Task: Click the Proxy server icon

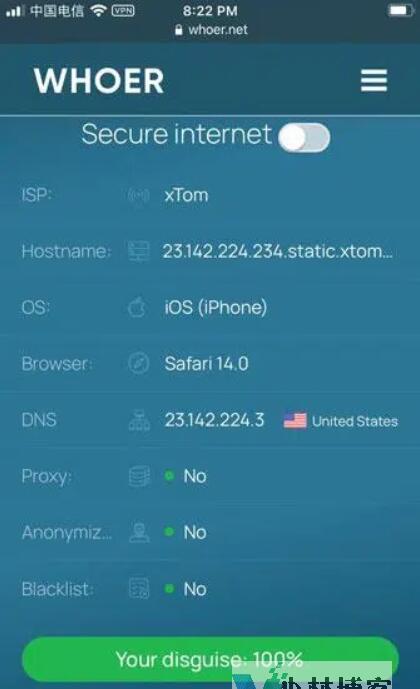Action: click(139, 476)
